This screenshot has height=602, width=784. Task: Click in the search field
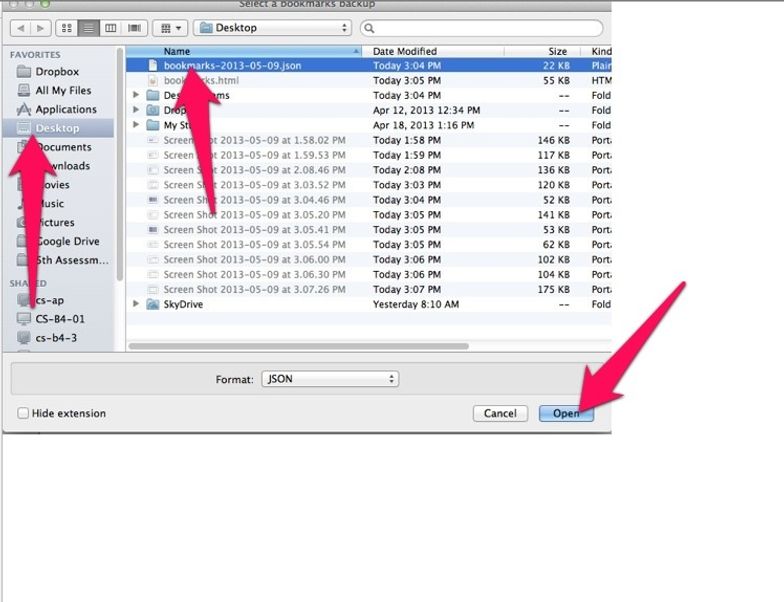pos(485,28)
